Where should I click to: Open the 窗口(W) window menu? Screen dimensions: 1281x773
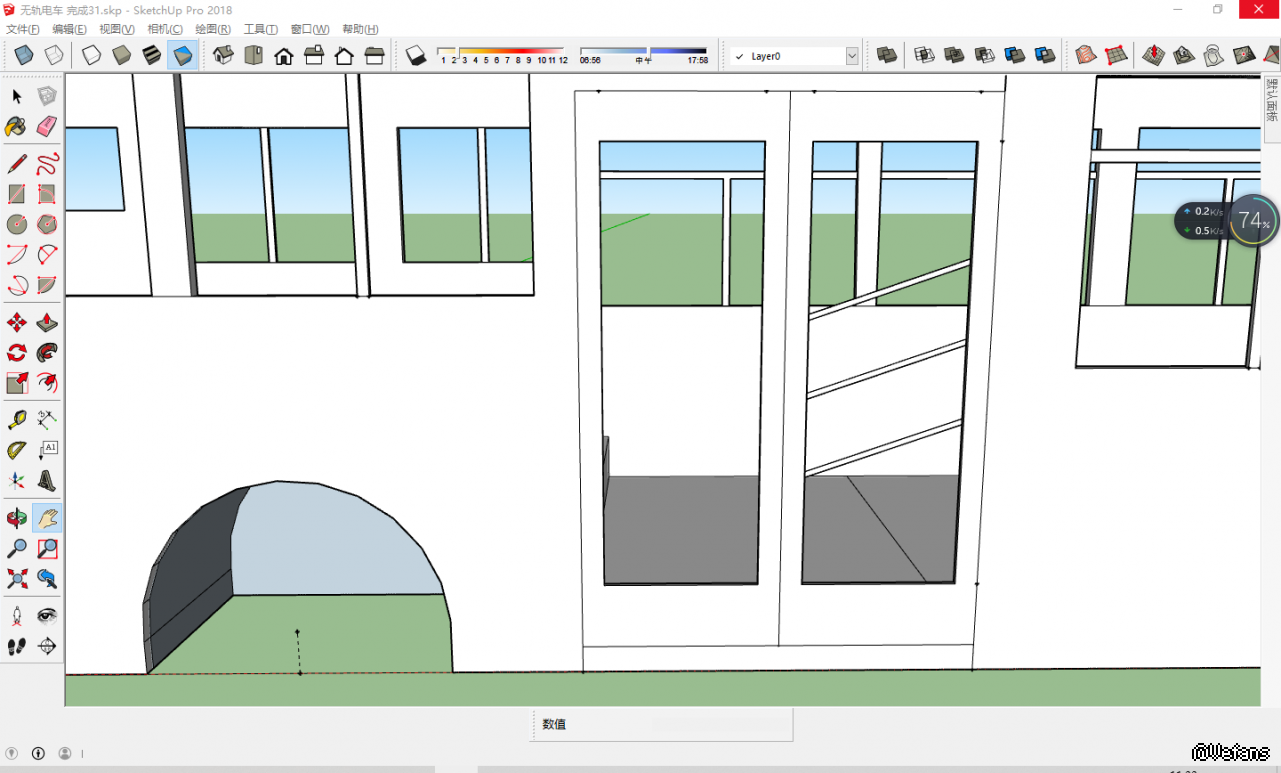click(x=309, y=29)
